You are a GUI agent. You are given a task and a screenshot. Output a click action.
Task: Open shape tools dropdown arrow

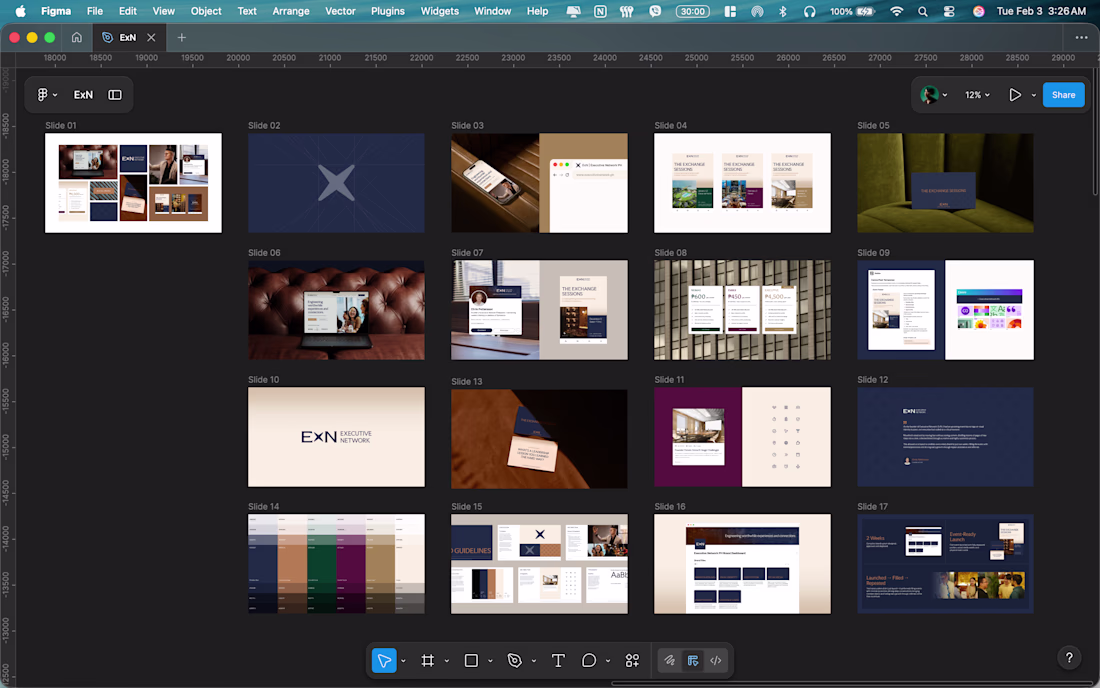click(x=490, y=661)
